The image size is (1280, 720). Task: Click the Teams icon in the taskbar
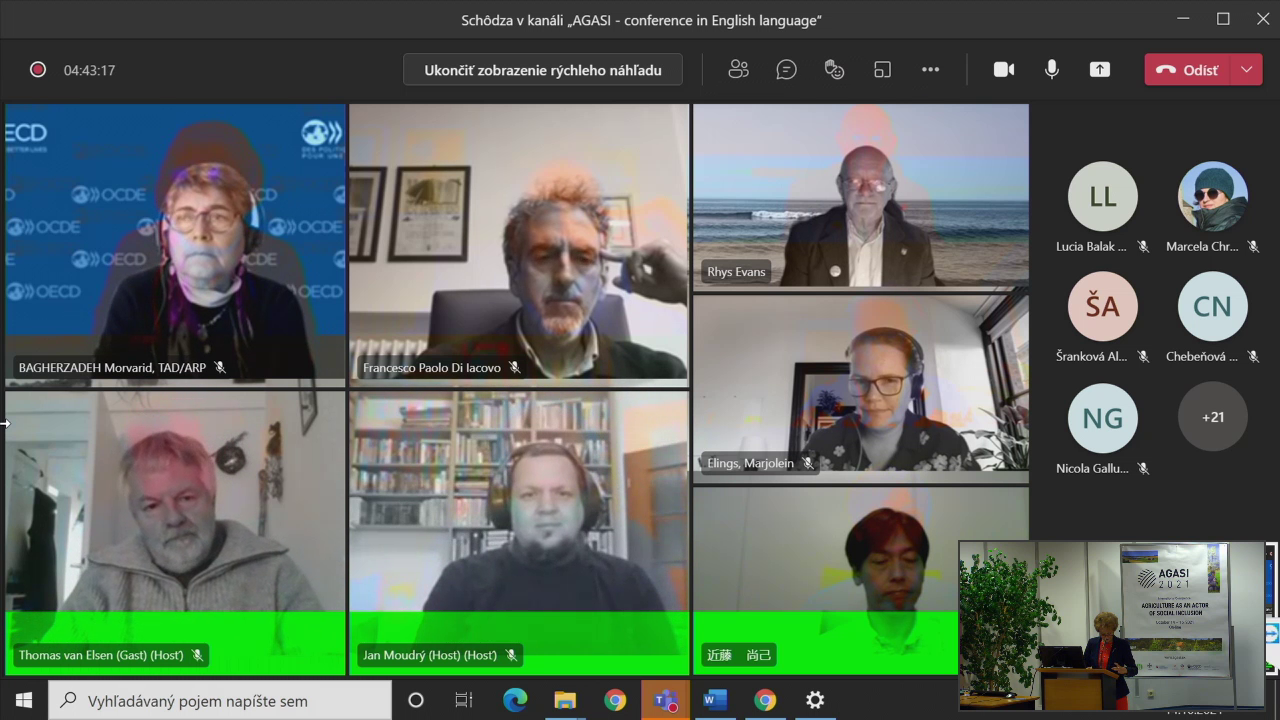[x=665, y=700]
